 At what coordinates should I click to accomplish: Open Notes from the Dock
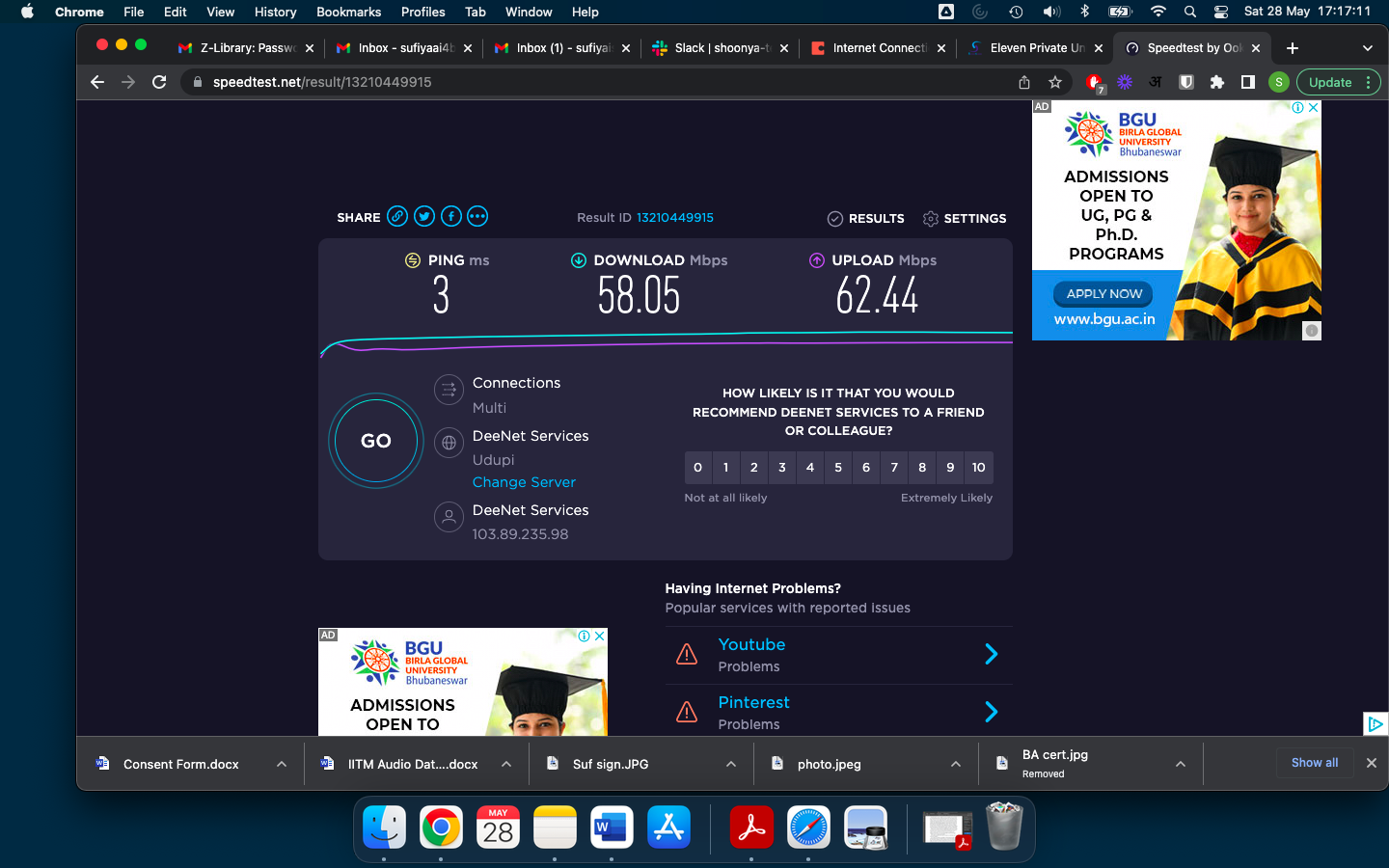pos(555,827)
